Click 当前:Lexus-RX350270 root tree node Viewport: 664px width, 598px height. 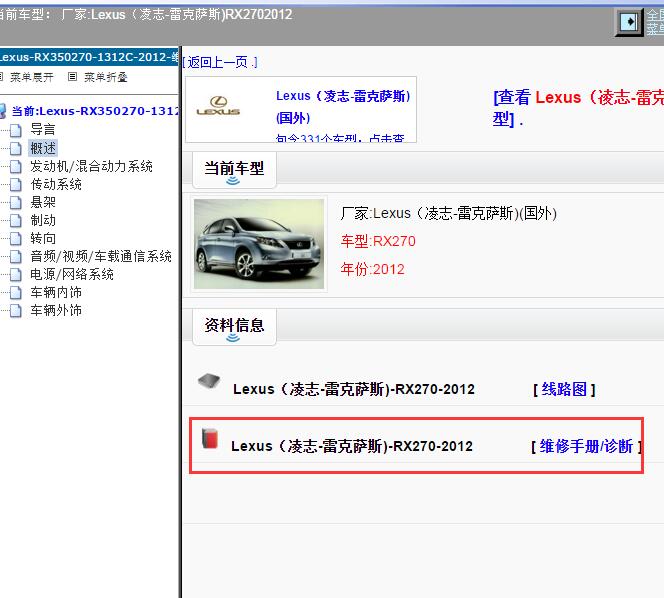point(95,111)
